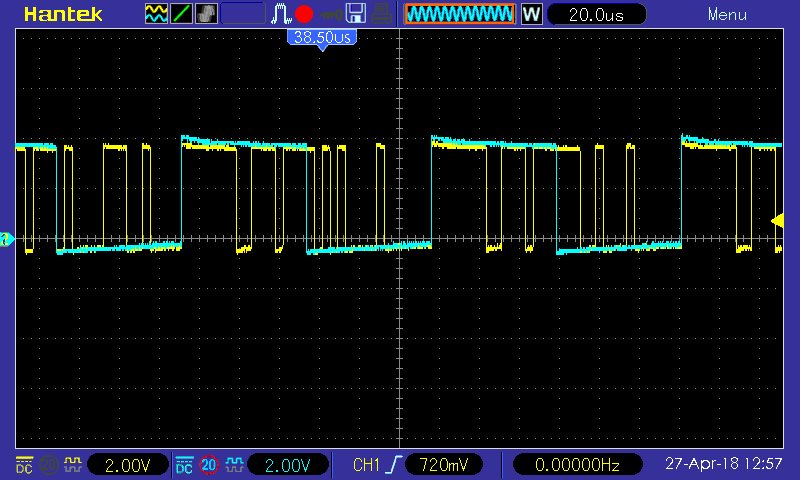Open CH1 yellow 2.00V scale setting
This screenshot has width=800, height=480.
pos(127,465)
